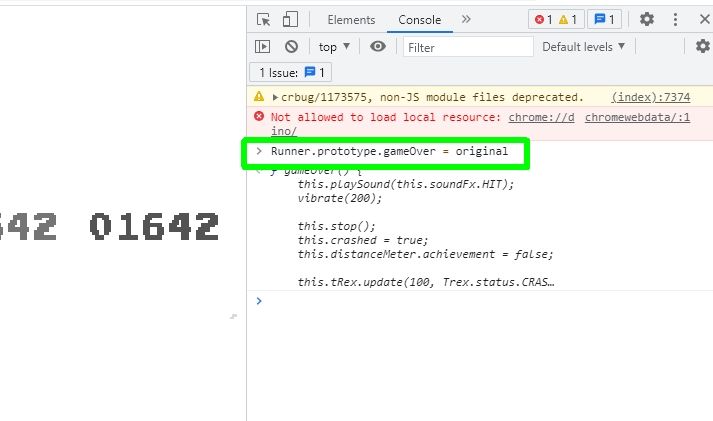Click the 01642 game score
The height and width of the screenshot is (421, 713).
coord(154,226)
